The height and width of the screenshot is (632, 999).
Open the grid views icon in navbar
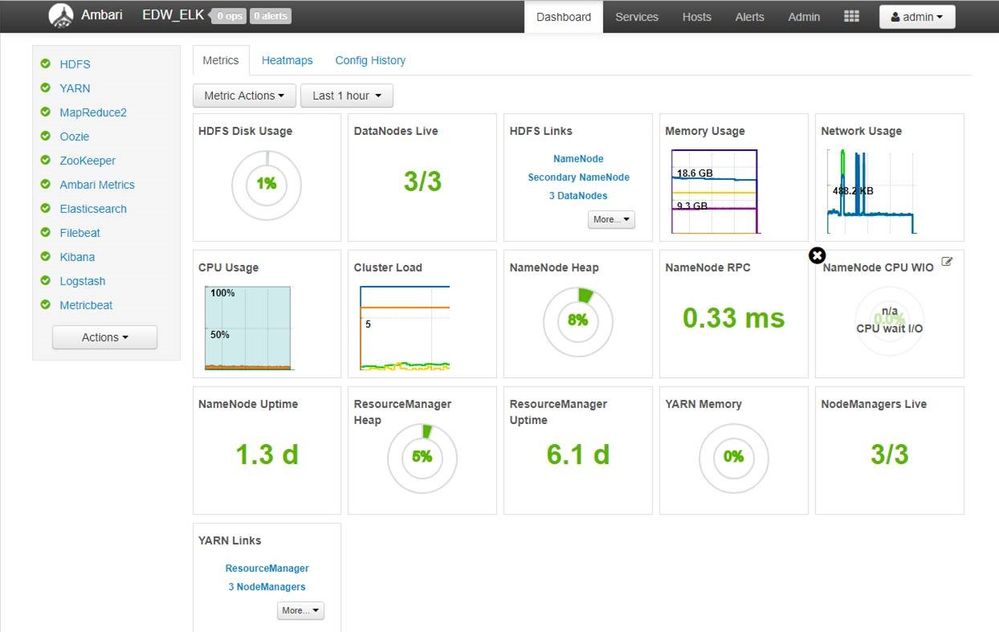(x=851, y=17)
